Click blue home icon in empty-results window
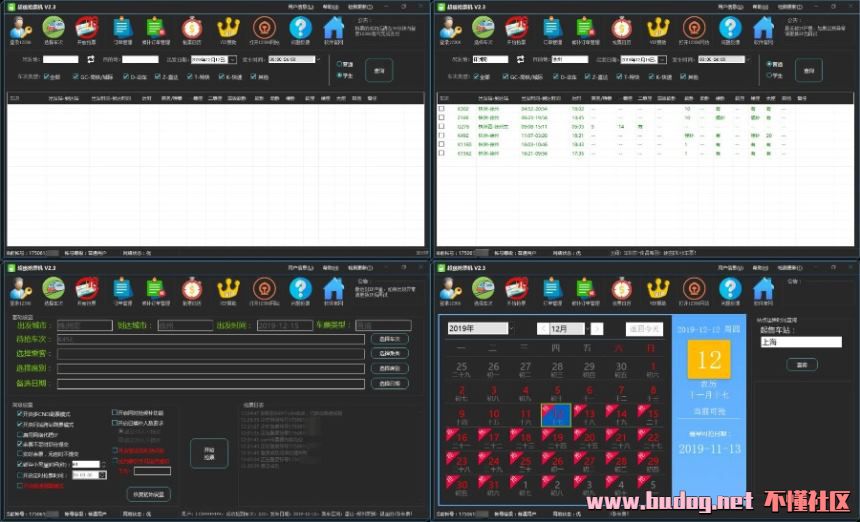The height and width of the screenshot is (522, 860). click(x=333, y=27)
